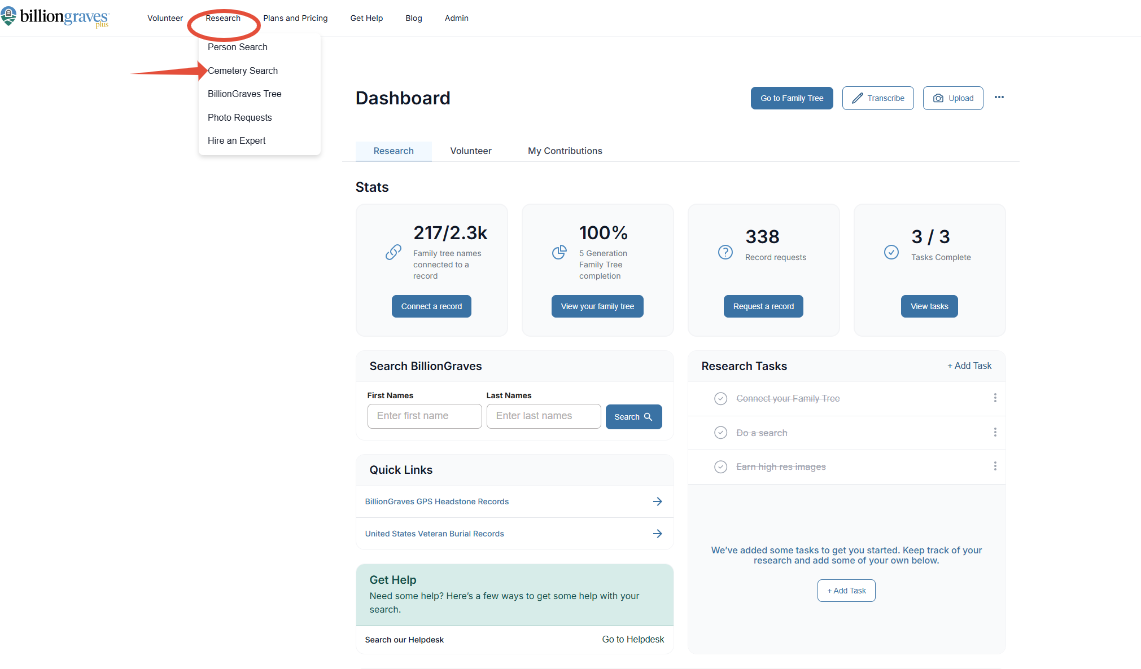Image resolution: width=1141 pixels, height=669 pixels.
Task: Click the outlined + Add Task button
Action: pos(846,590)
